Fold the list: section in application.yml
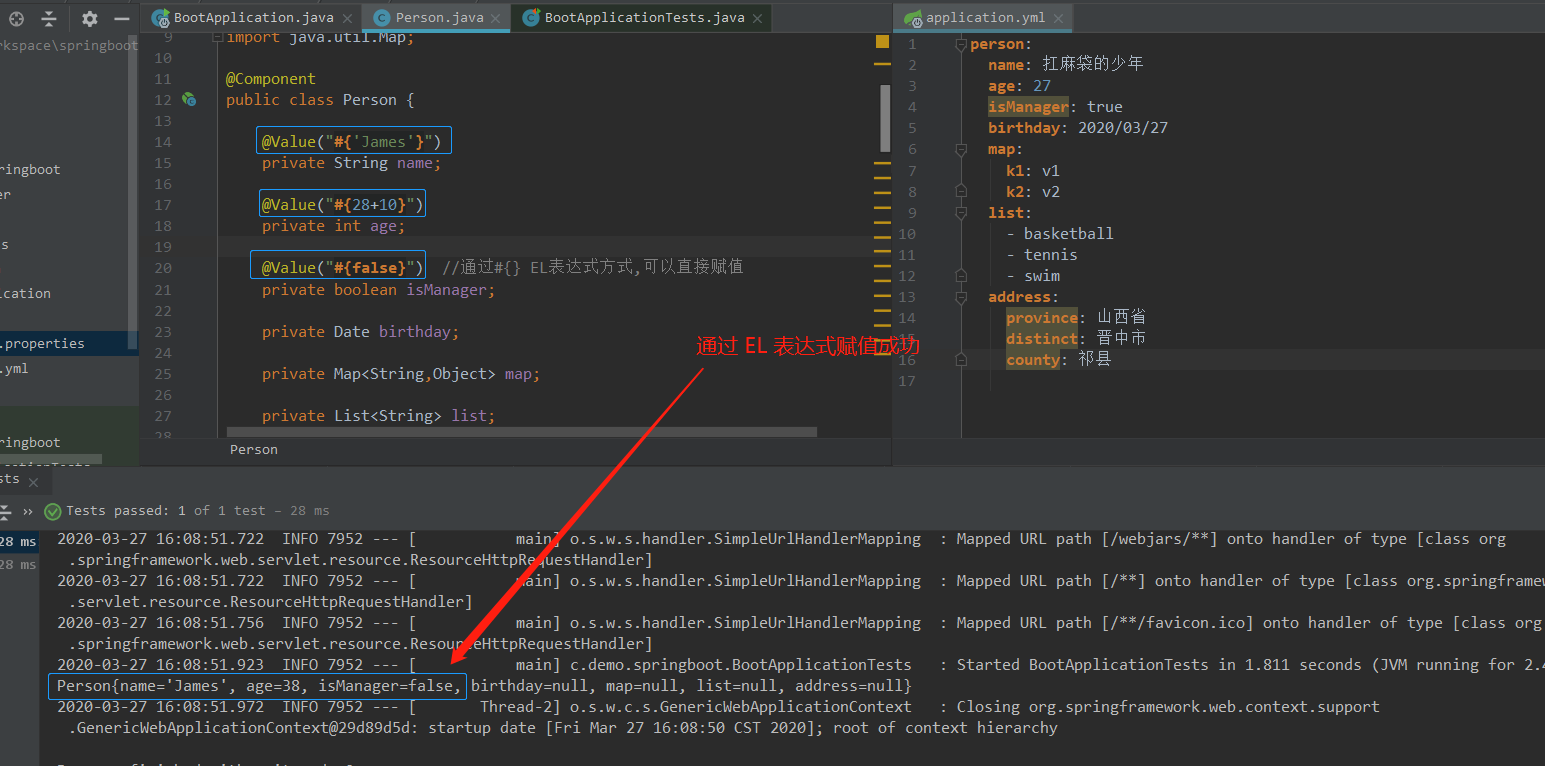 961,212
